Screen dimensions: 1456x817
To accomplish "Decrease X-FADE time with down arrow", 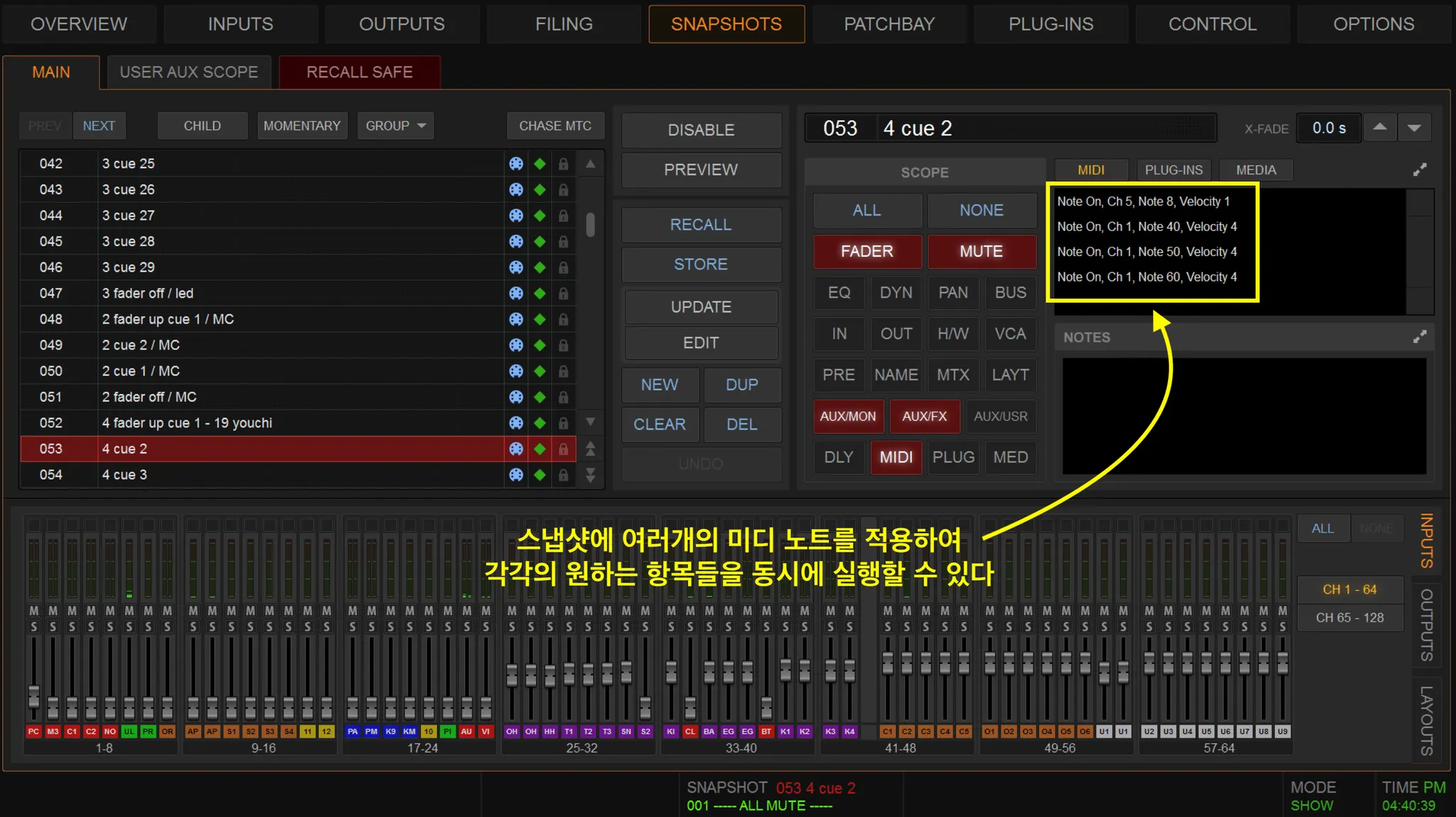I will coord(1414,128).
